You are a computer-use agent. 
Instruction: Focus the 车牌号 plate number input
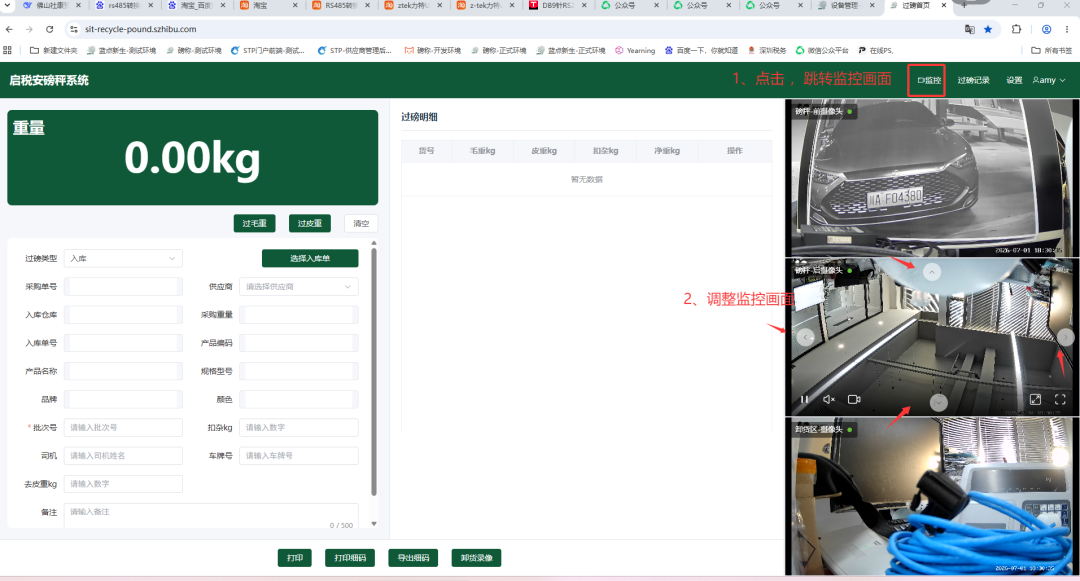tap(299, 456)
